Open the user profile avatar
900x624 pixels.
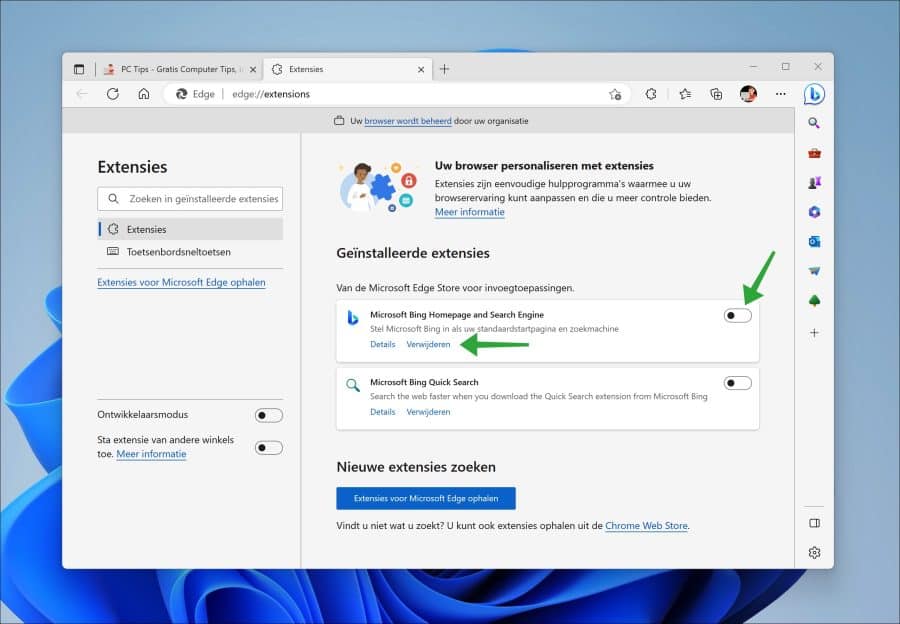[748, 94]
